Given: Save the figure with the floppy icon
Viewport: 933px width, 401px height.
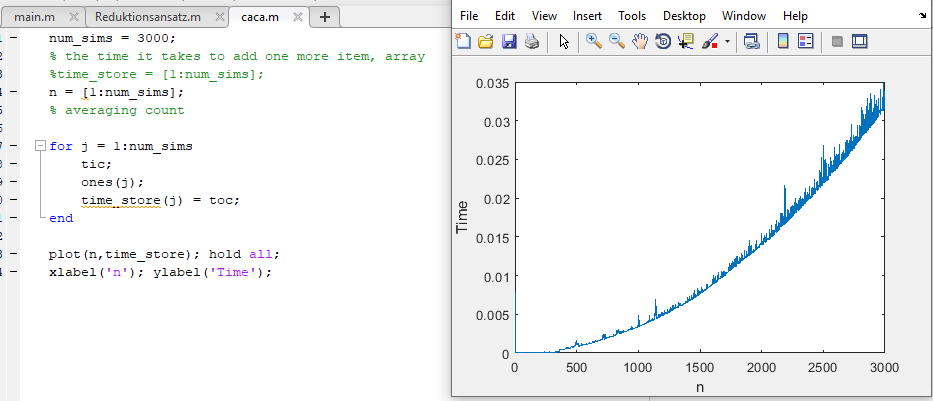Looking at the screenshot, I should [x=509, y=42].
